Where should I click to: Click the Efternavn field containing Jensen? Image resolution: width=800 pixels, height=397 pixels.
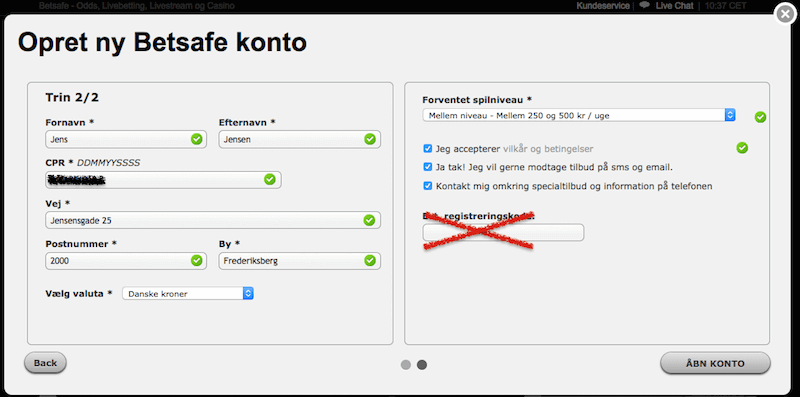coord(299,139)
